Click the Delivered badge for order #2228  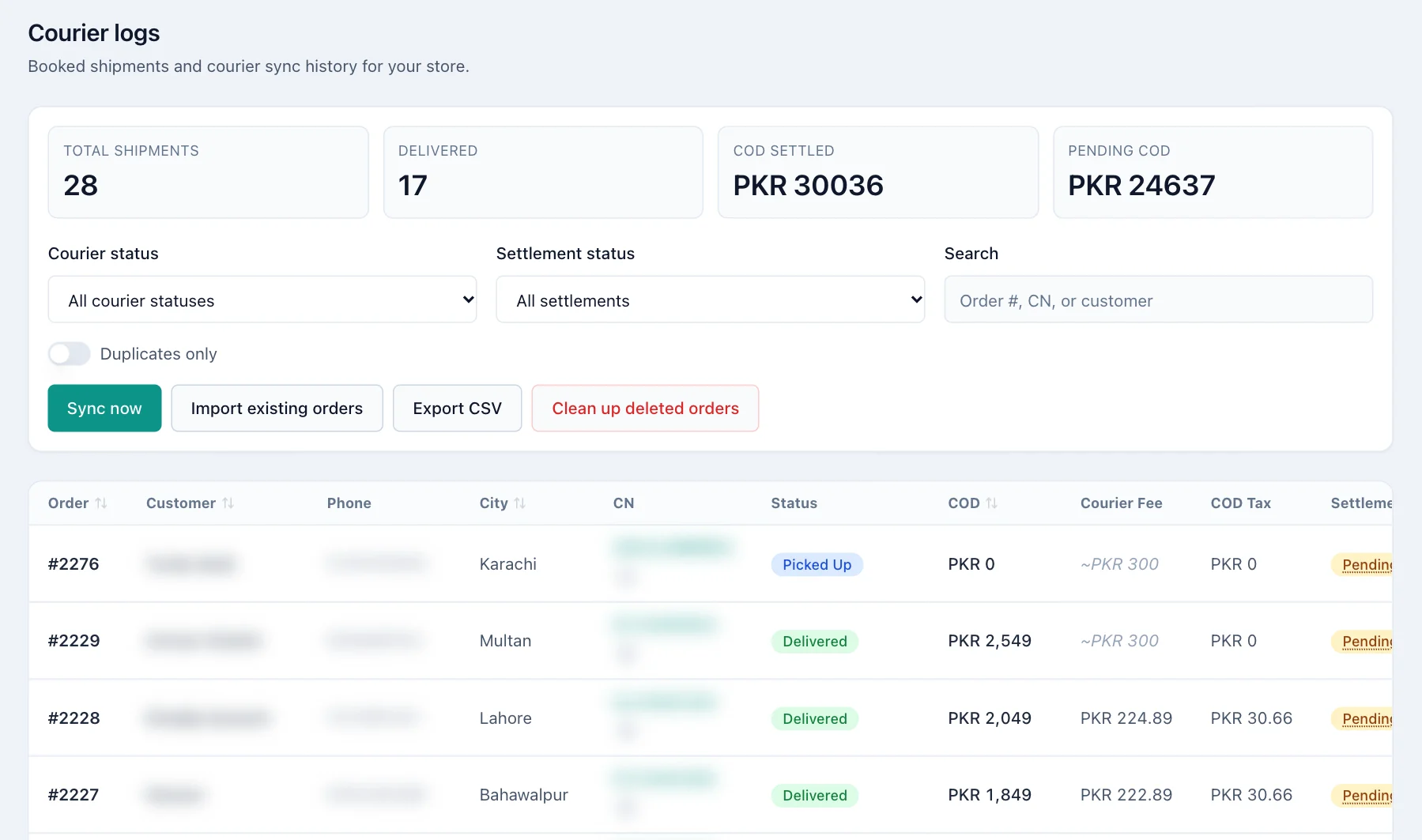pos(815,719)
